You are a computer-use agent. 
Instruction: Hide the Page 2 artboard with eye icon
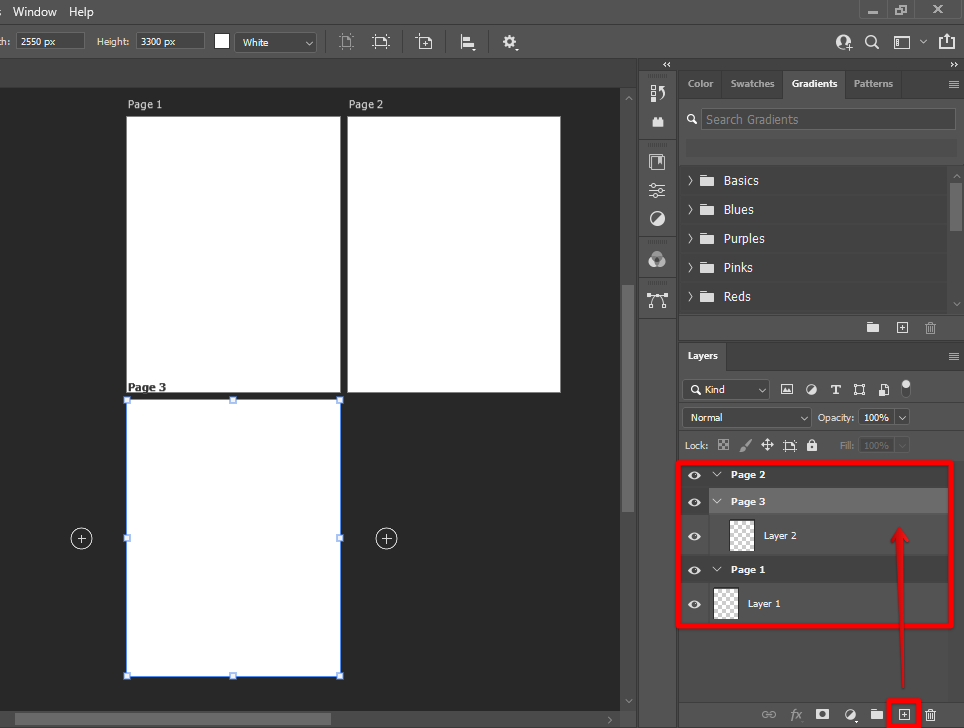point(694,475)
